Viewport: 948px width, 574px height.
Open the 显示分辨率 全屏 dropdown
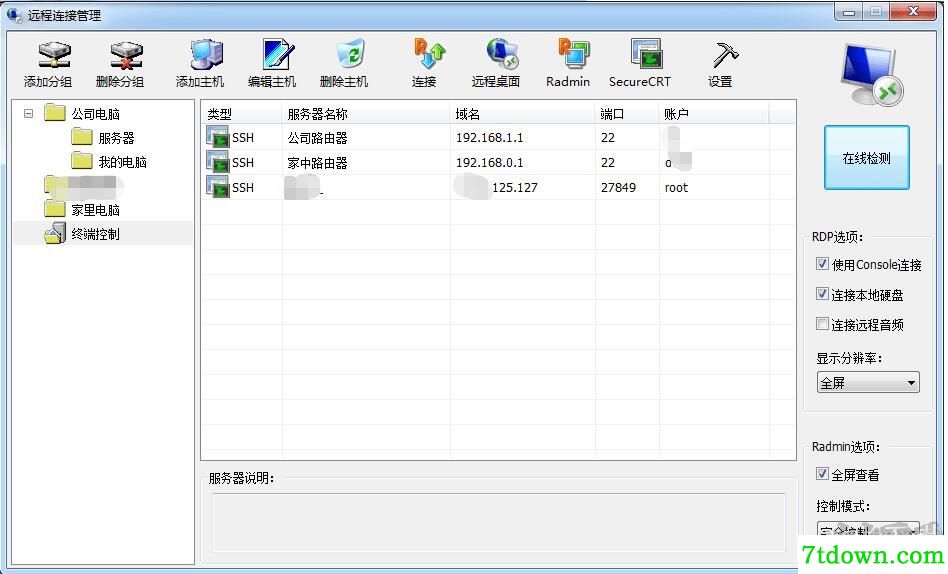click(868, 382)
